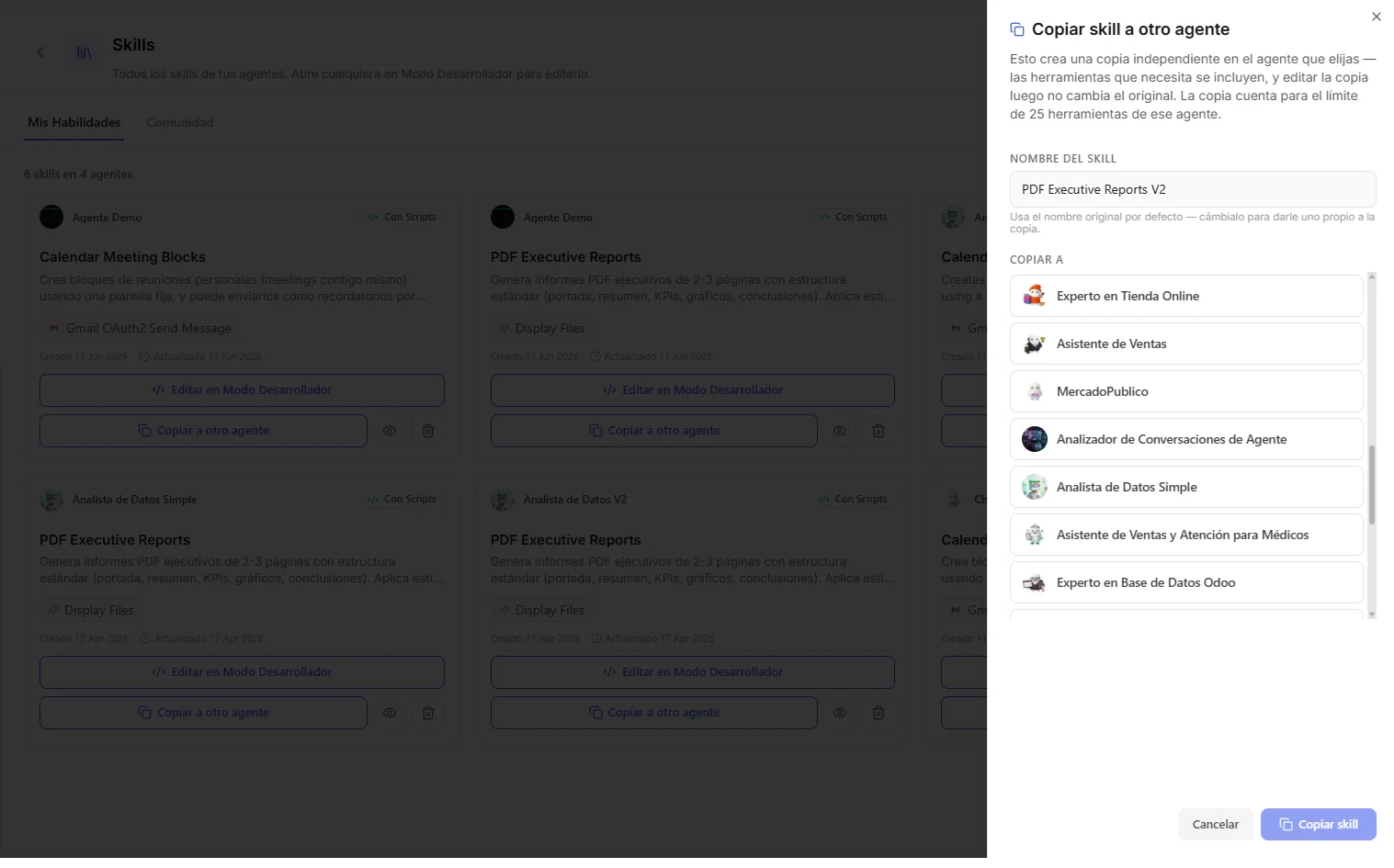Click the Cancelar button
Viewport: 1394px width, 868px height.
tap(1216, 824)
